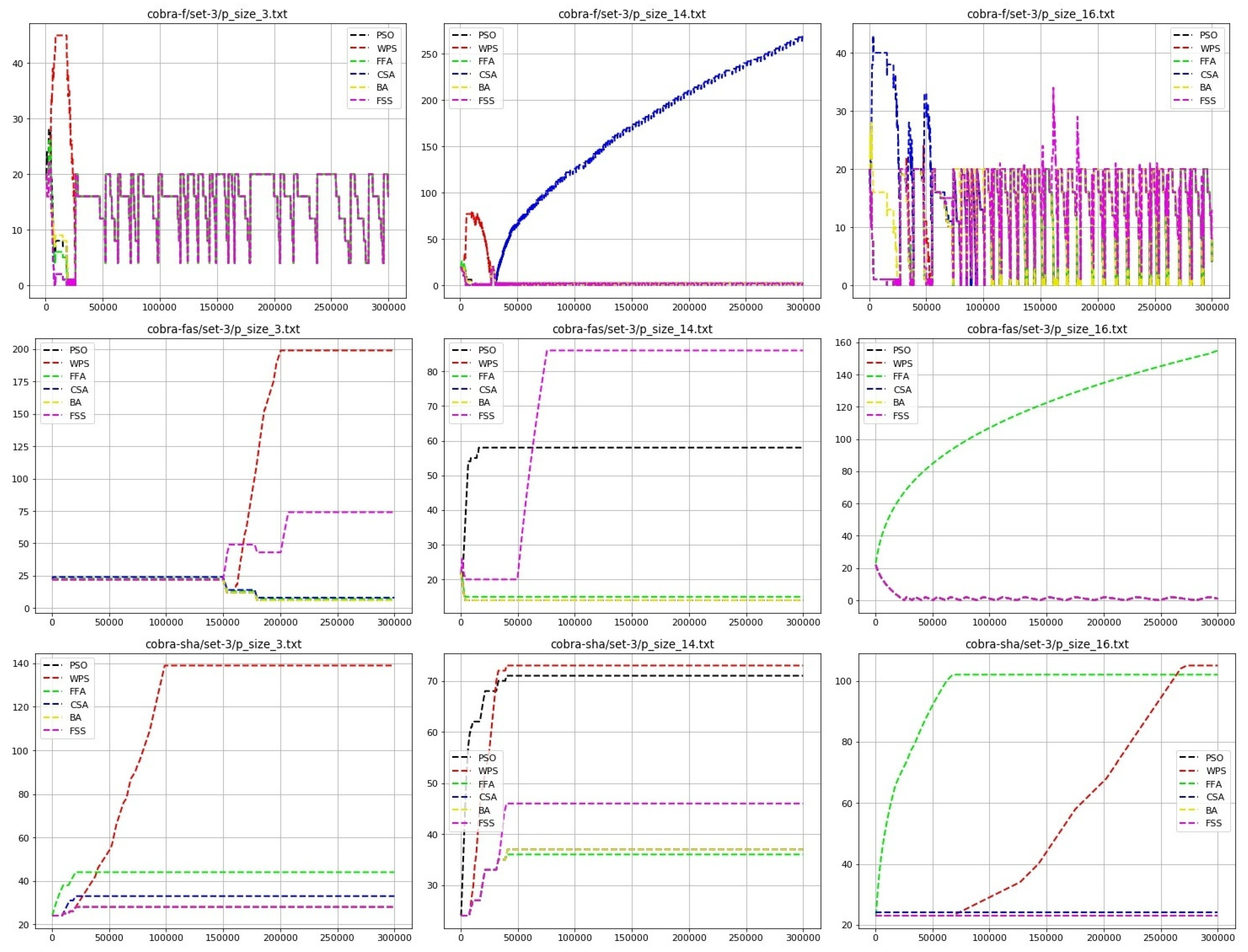Click the cobra-f/set-3/p_size_14.txt plot title

point(632,14)
